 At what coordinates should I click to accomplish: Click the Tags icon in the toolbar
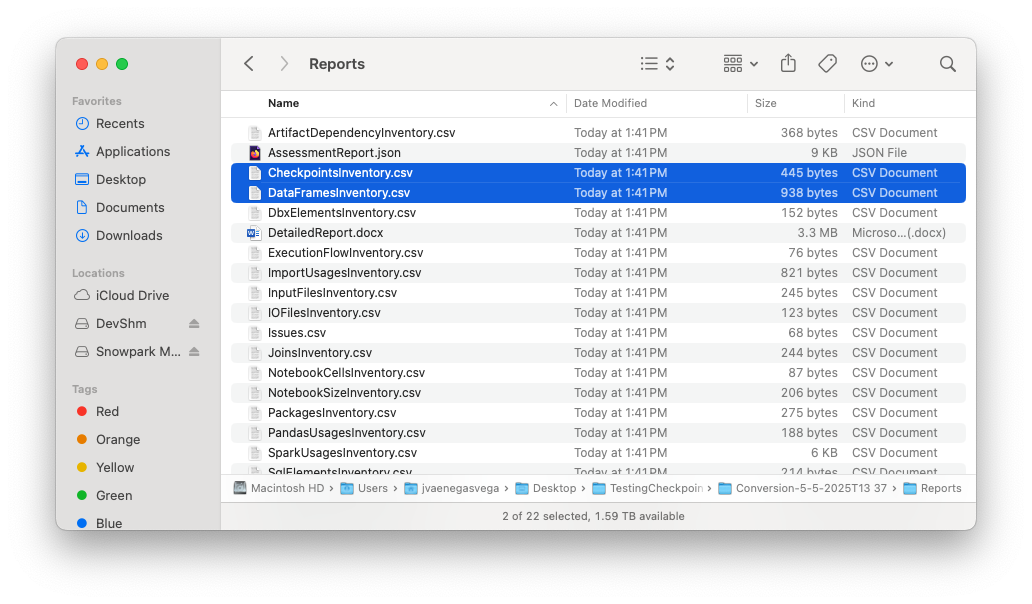click(x=827, y=63)
